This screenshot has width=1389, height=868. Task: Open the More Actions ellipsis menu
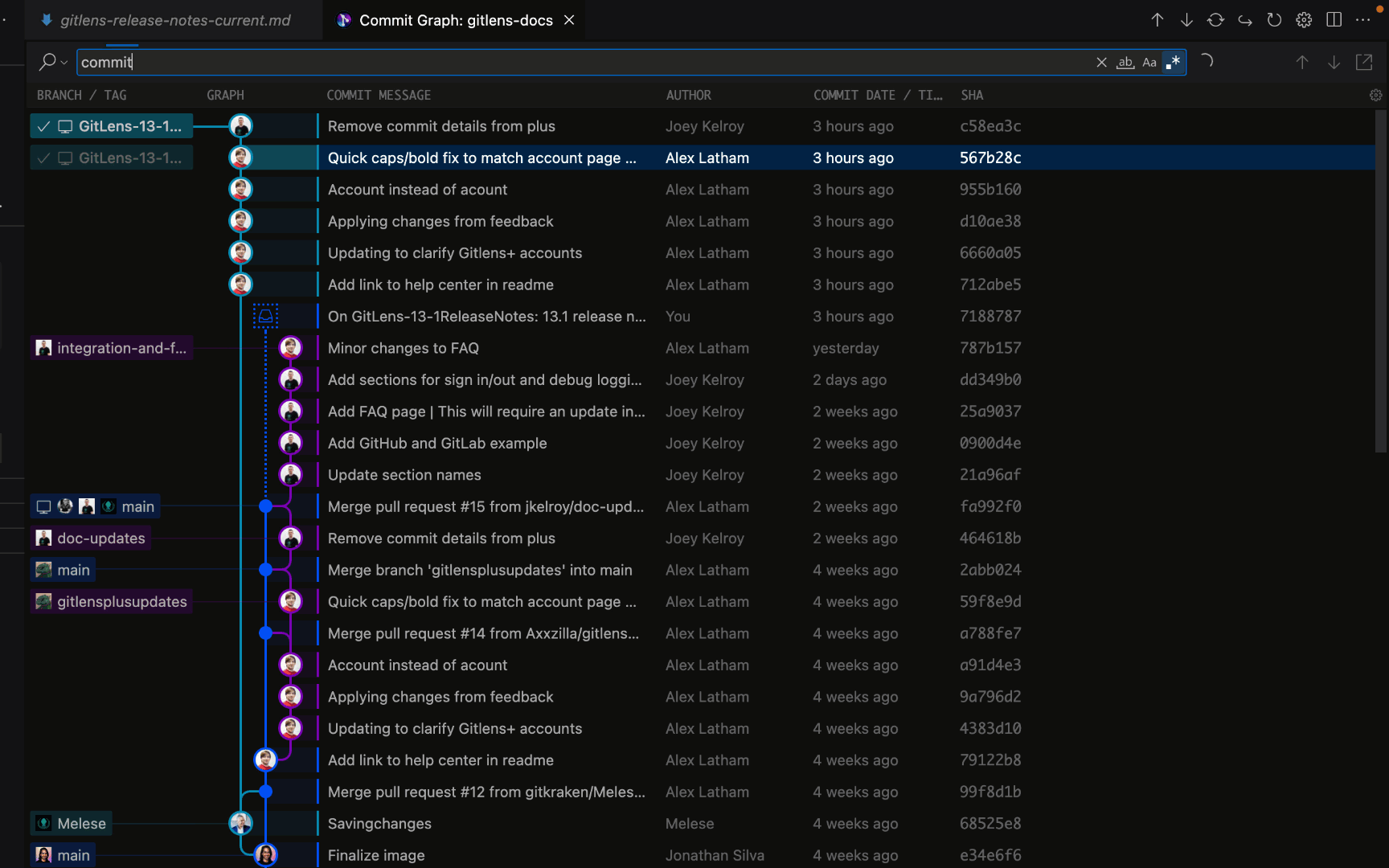(1362, 20)
